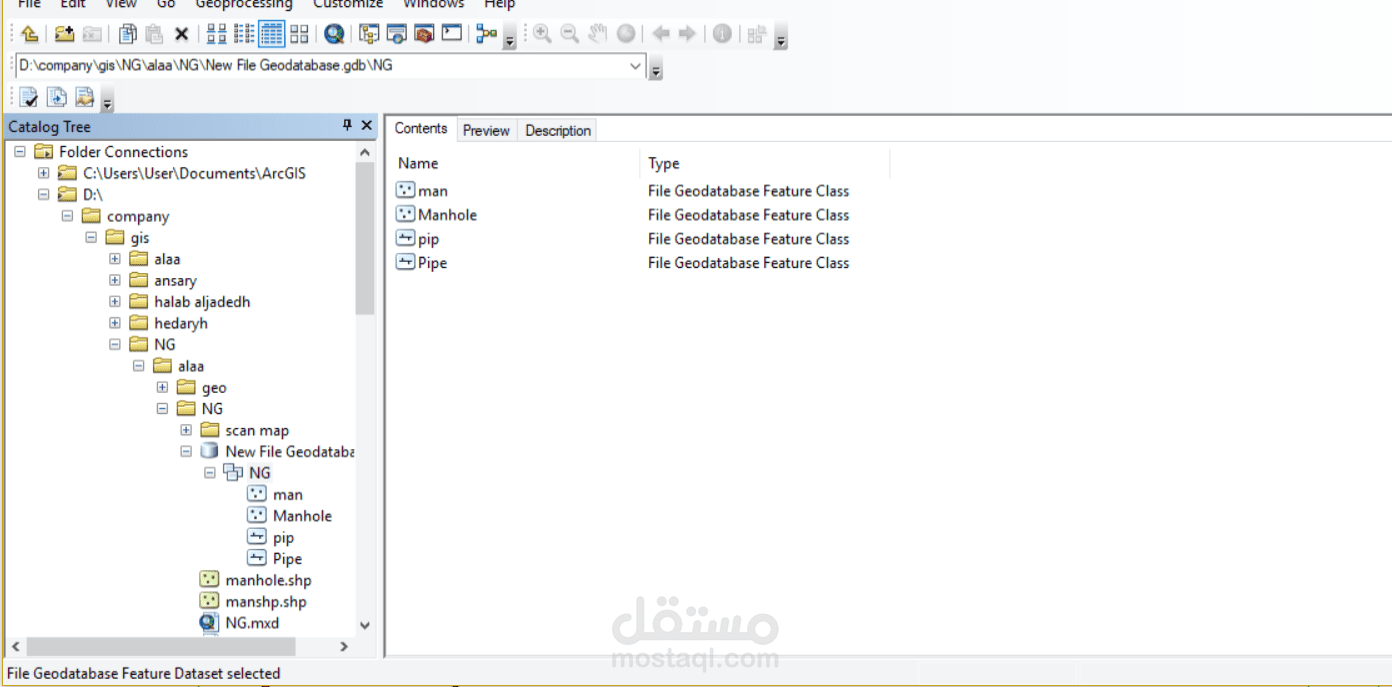Expand the C:\Users\User\Documents\ArcGIS connection

pyautogui.click(x=43, y=173)
